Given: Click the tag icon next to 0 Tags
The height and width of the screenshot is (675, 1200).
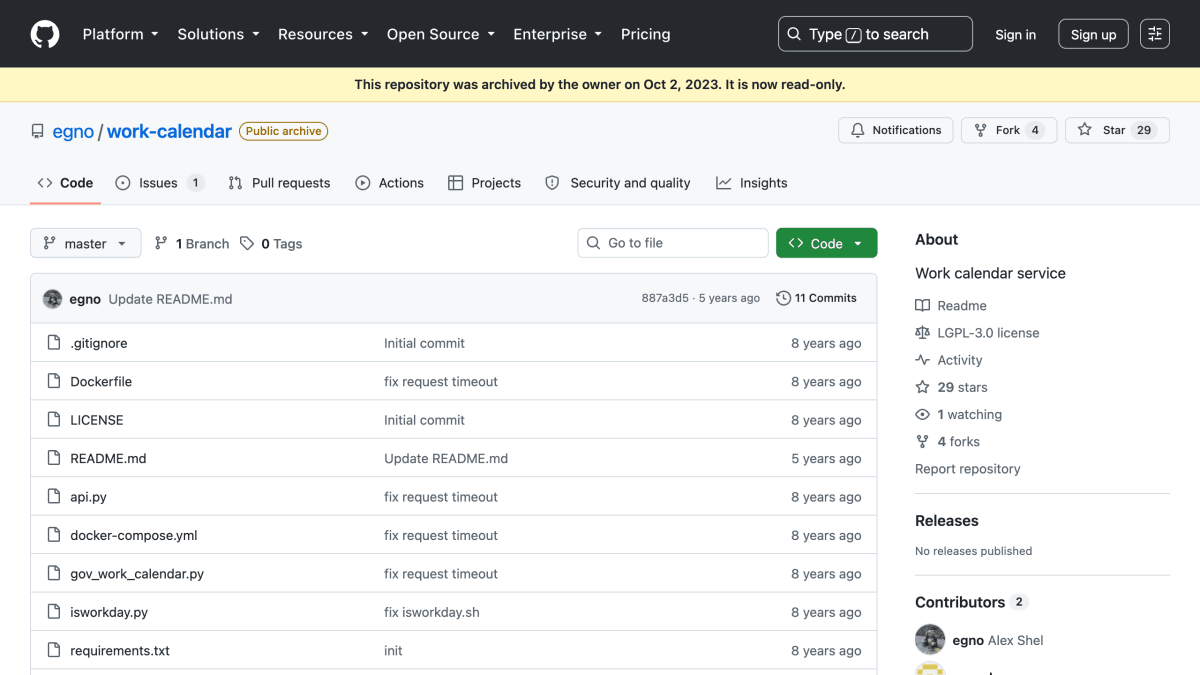Looking at the screenshot, I should pyautogui.click(x=247, y=243).
